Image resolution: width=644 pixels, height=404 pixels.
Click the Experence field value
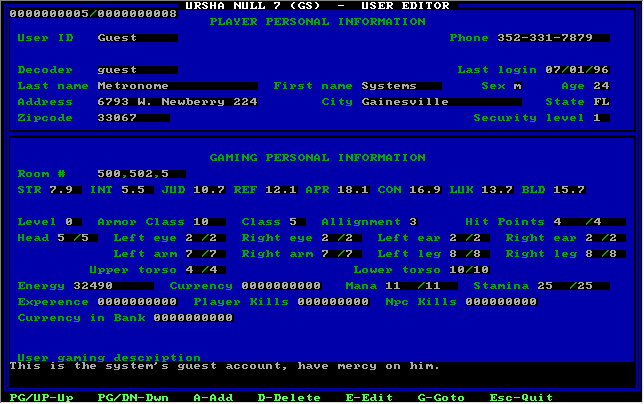coord(137,302)
